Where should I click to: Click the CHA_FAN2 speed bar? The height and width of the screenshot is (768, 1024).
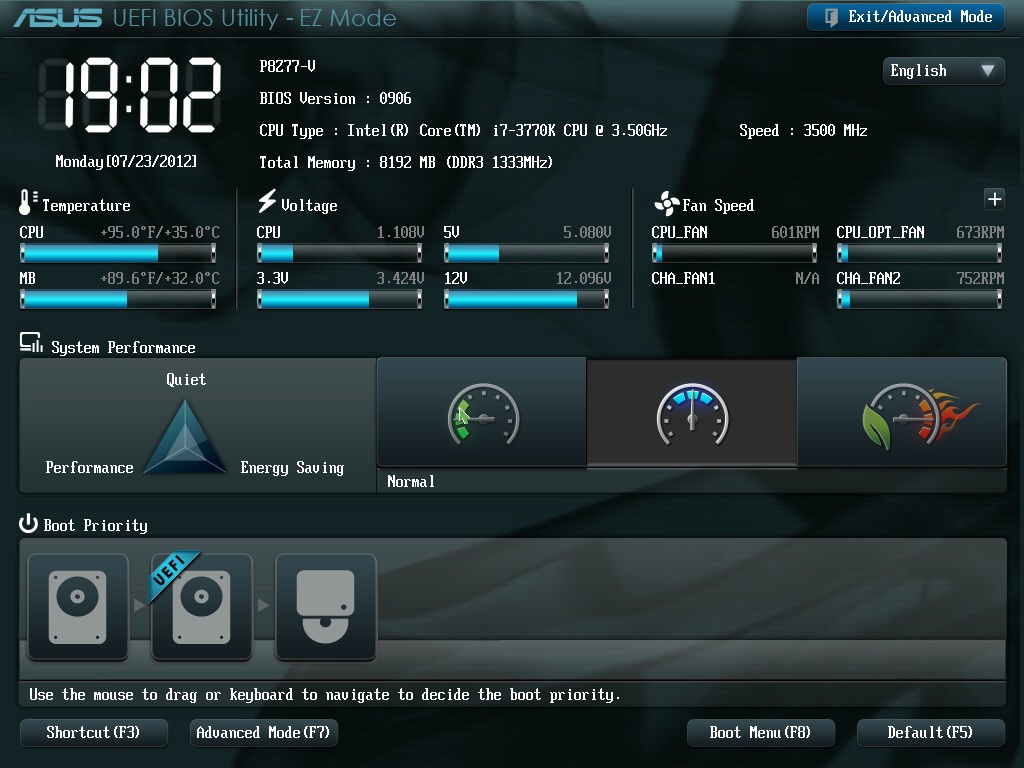tap(920, 299)
